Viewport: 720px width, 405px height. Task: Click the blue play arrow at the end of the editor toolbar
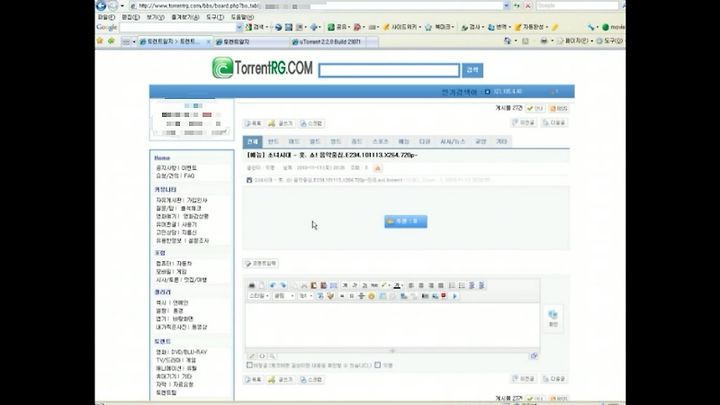pyautogui.click(x=455, y=296)
